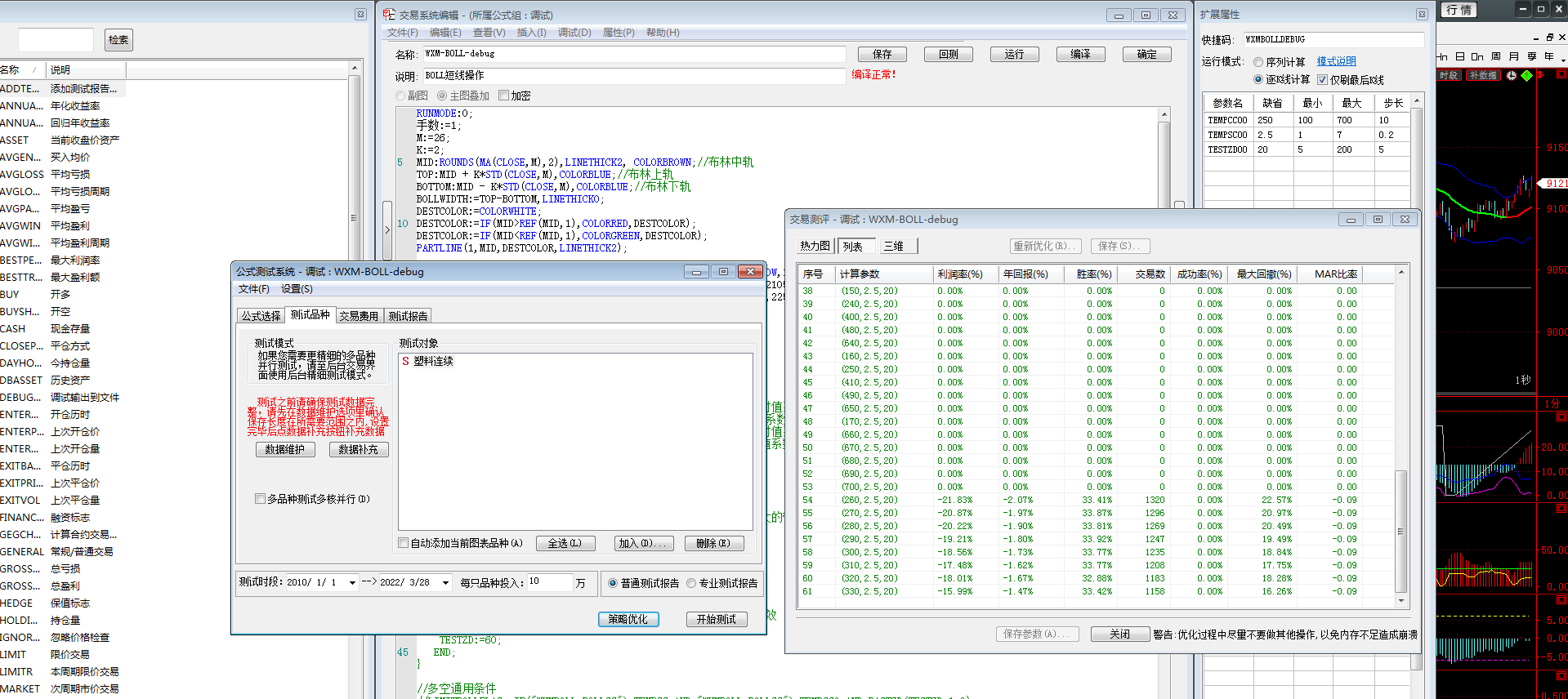Viewport: 1568px width, 699px height.
Task: Click the 开始测试 button
Action: pos(717,619)
